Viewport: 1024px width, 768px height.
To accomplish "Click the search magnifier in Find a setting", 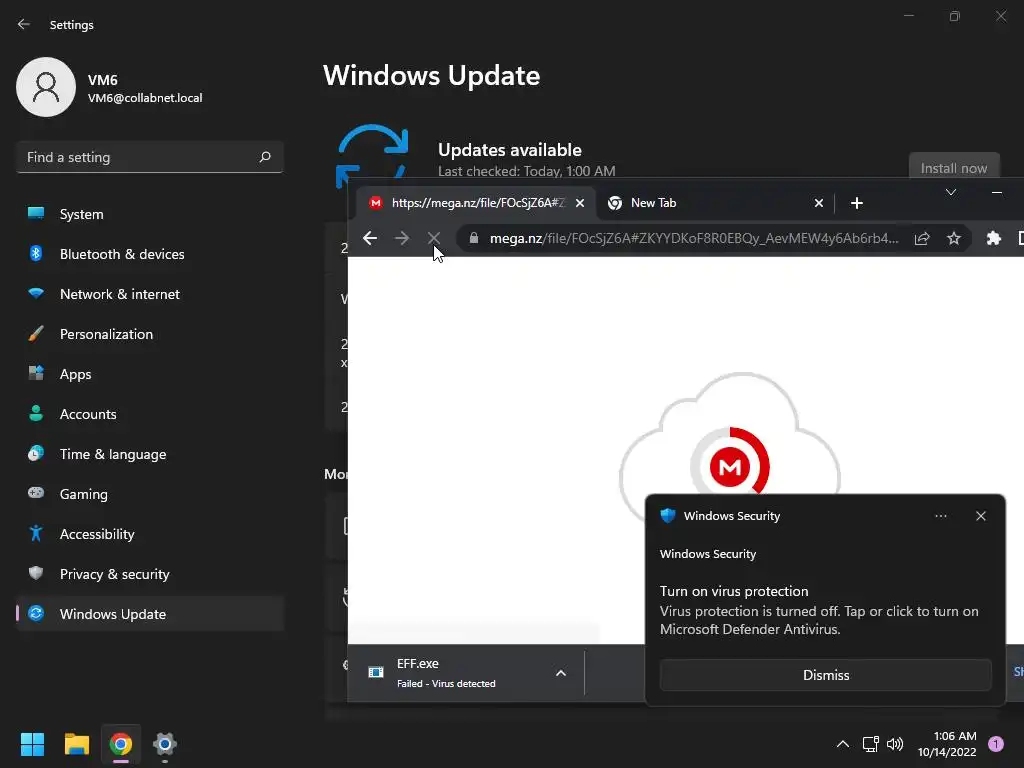I will 264,157.
